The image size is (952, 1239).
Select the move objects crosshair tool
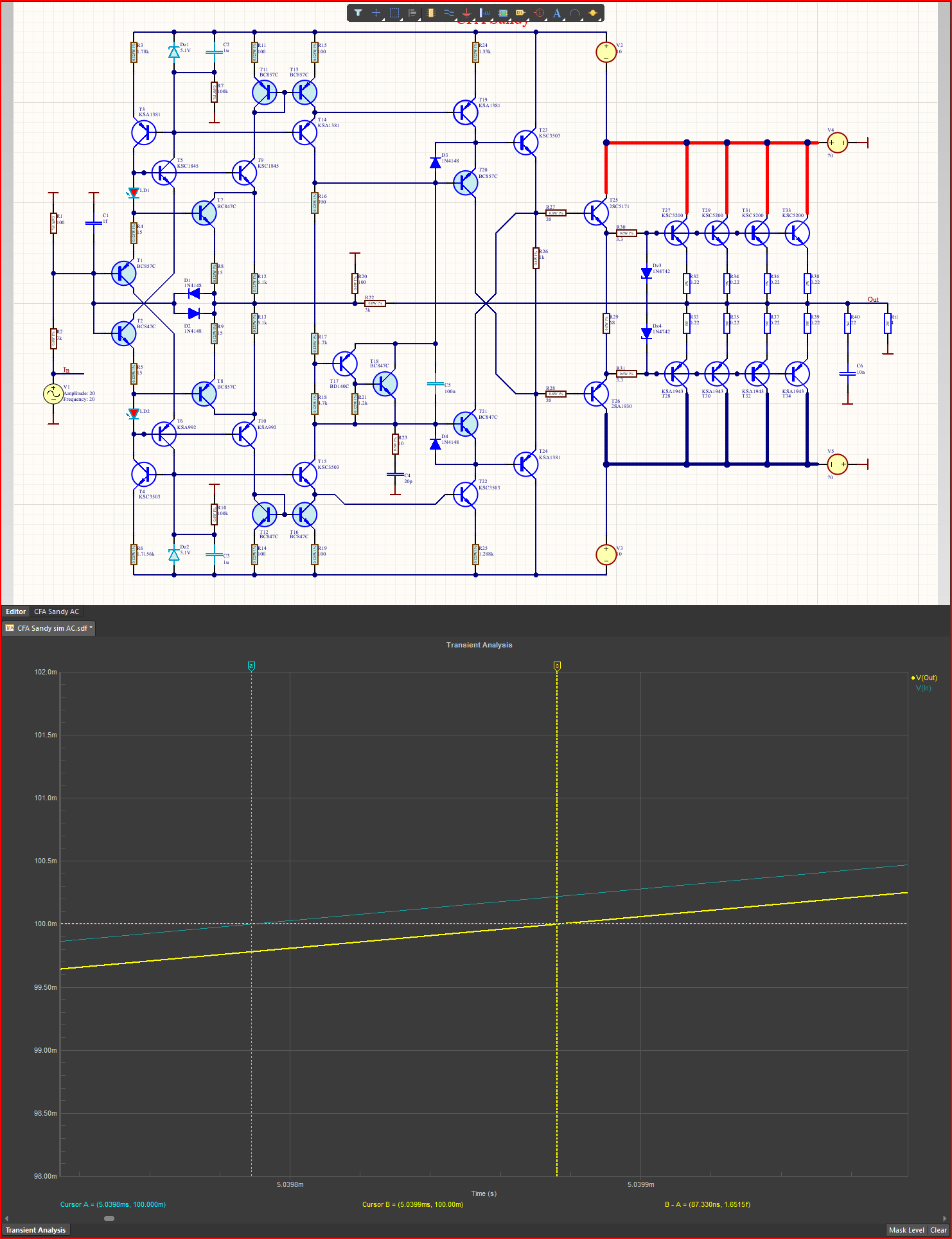point(376,13)
